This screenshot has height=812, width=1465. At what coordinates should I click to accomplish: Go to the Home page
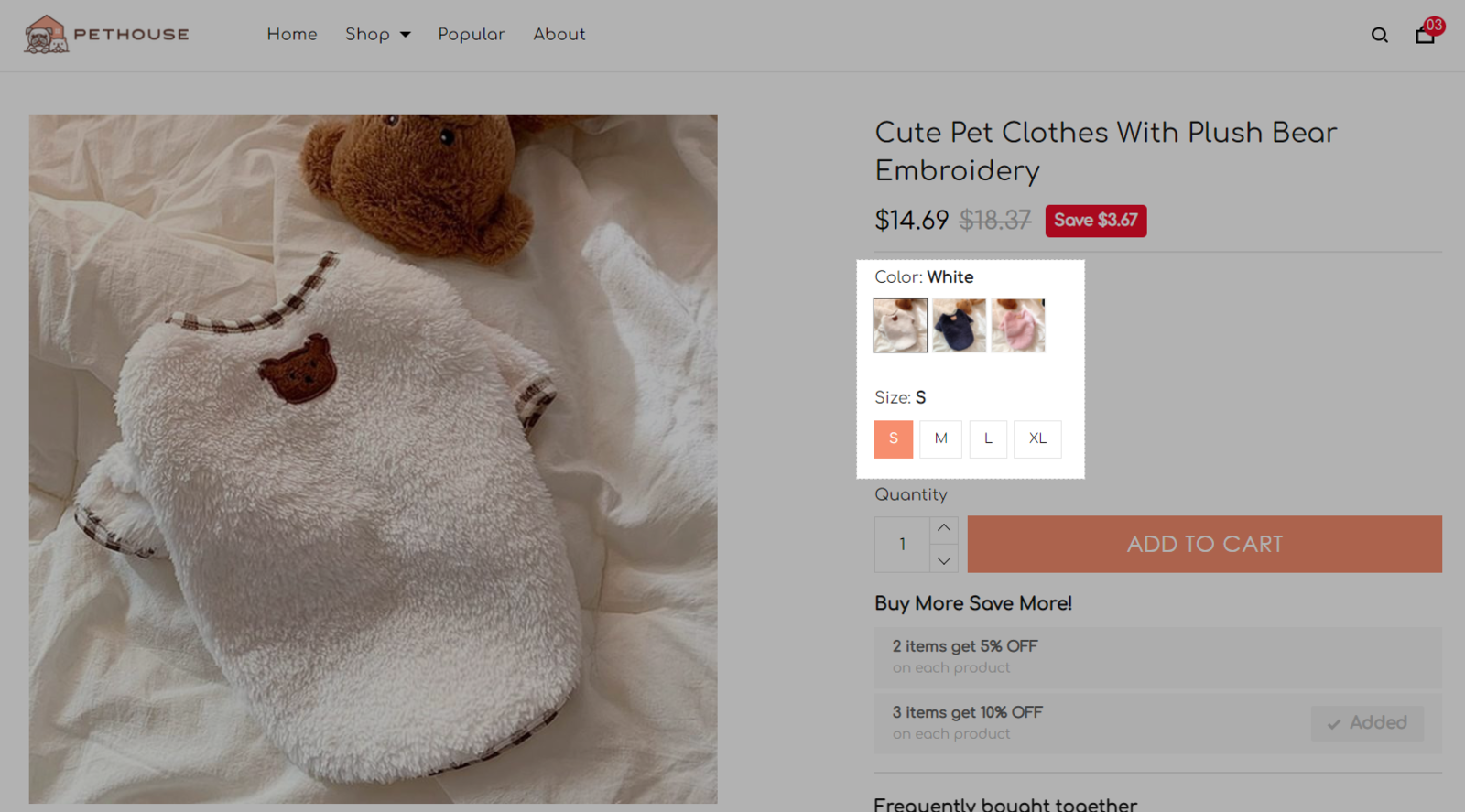tap(292, 35)
